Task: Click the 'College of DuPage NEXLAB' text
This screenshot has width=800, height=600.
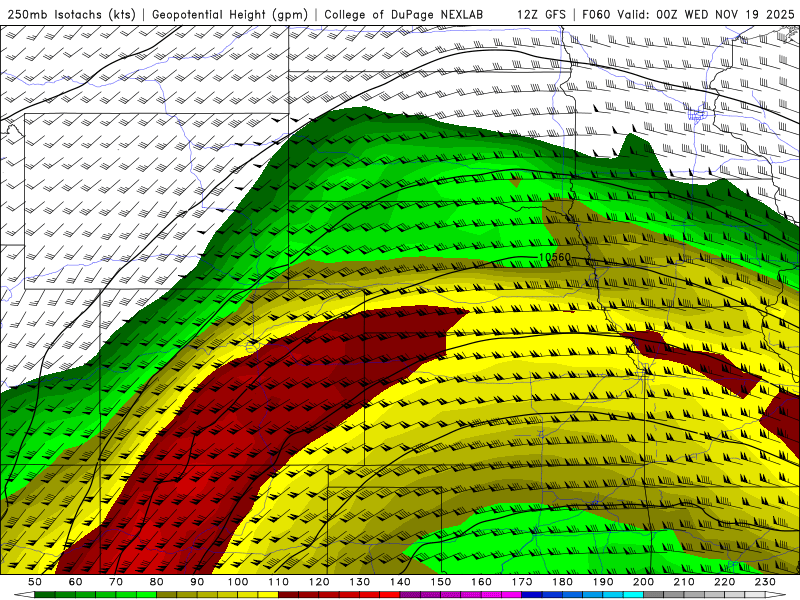Action: tap(404, 15)
